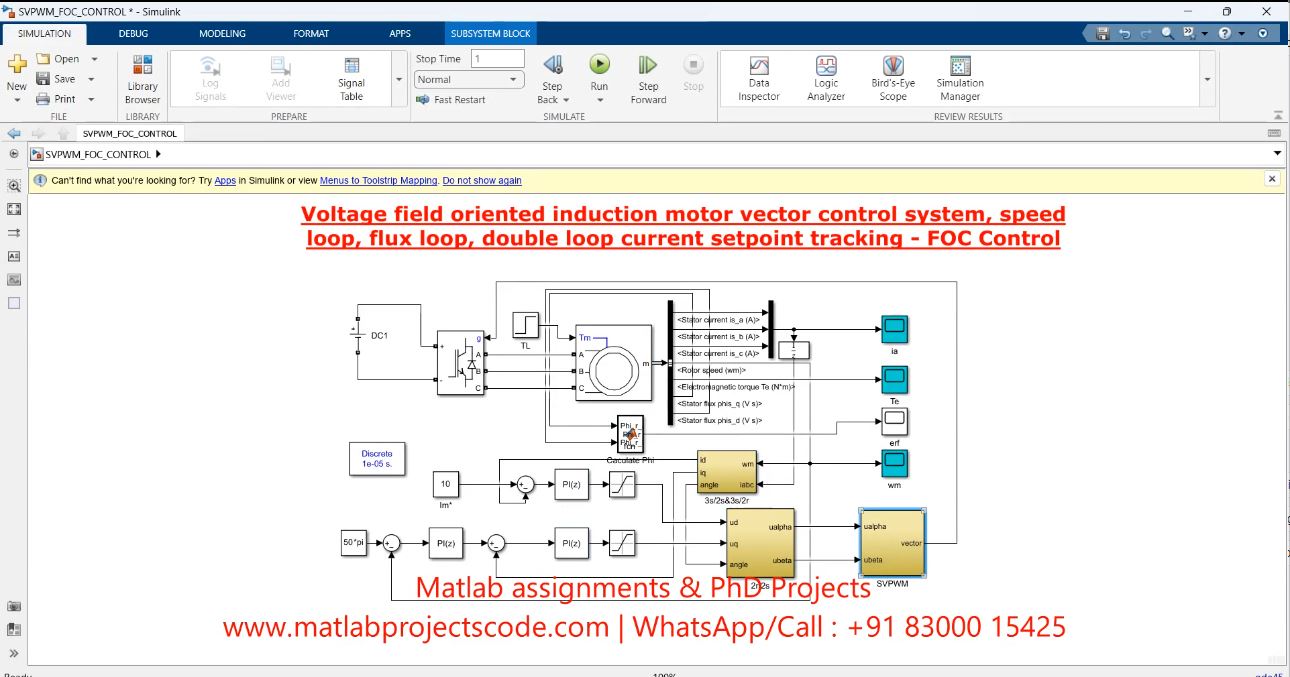
Task: Click the Area box icon in left palette
Action: (14, 303)
